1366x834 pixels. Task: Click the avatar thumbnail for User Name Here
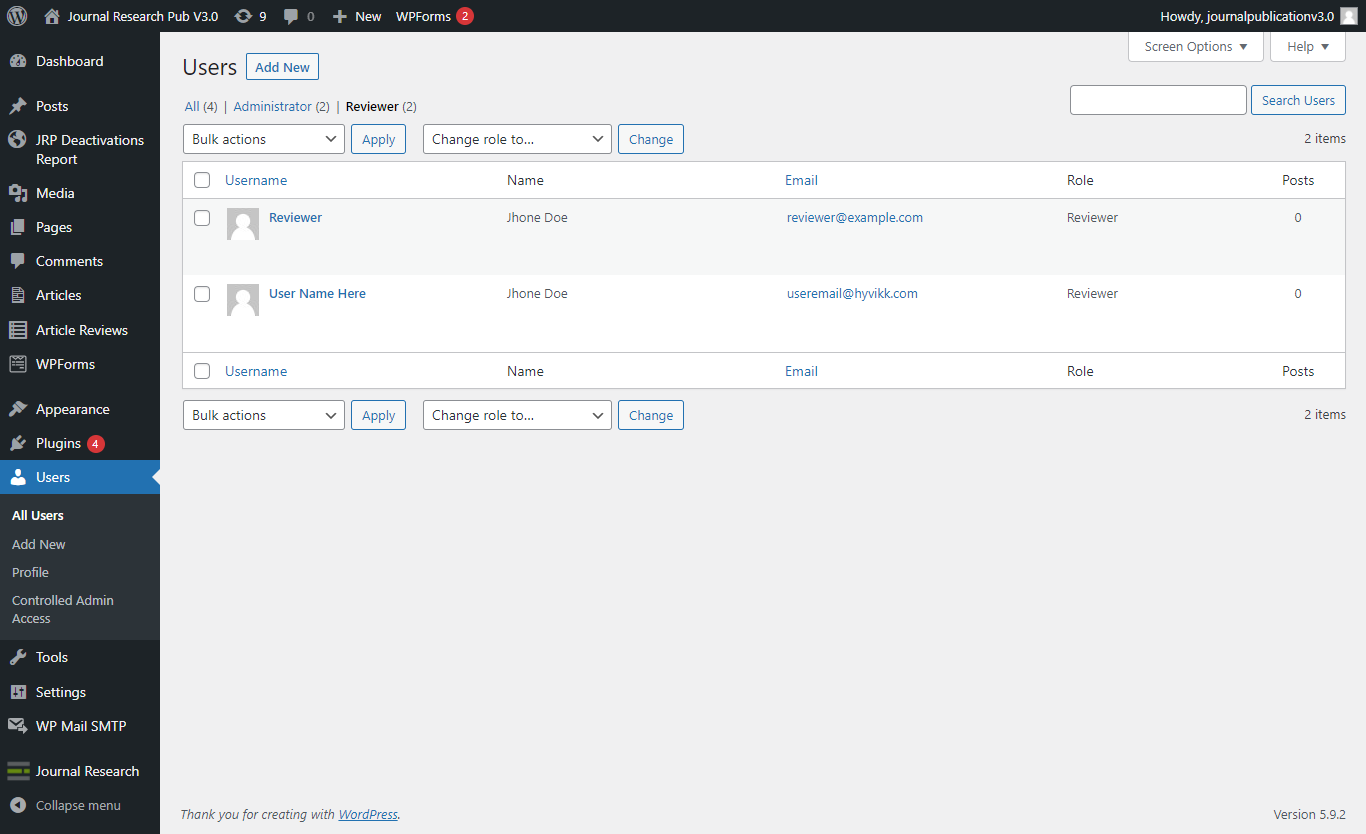tap(243, 300)
